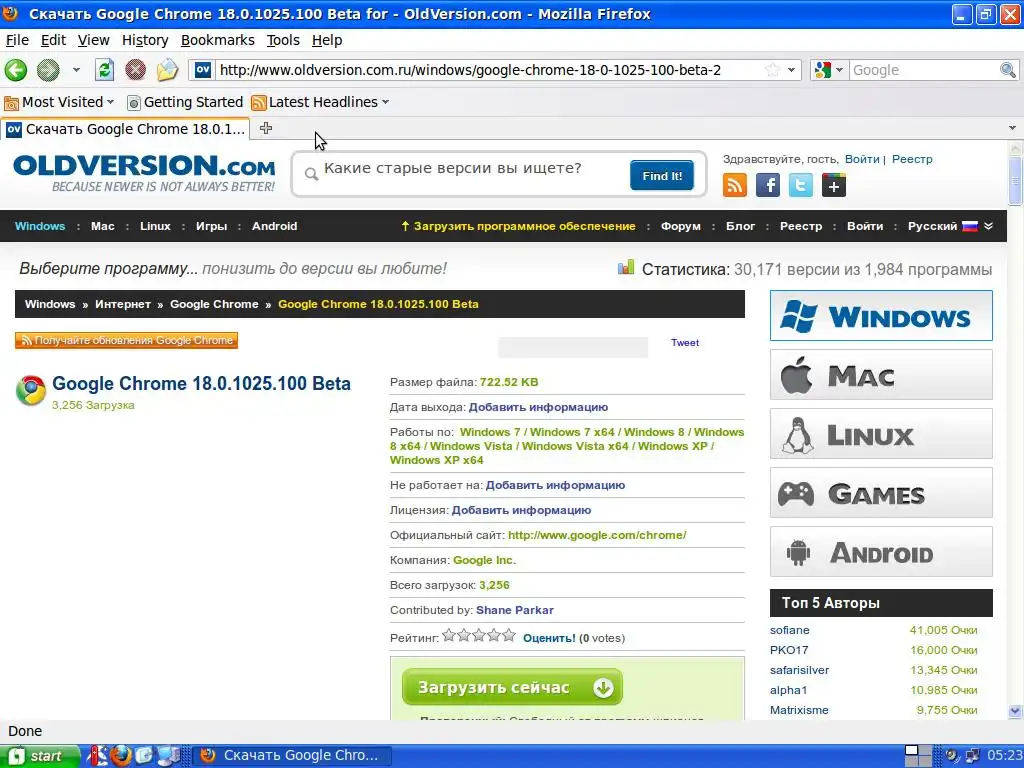The width and height of the screenshot is (1024, 768).
Task: Open the Bookmarks menu
Action: [x=217, y=40]
